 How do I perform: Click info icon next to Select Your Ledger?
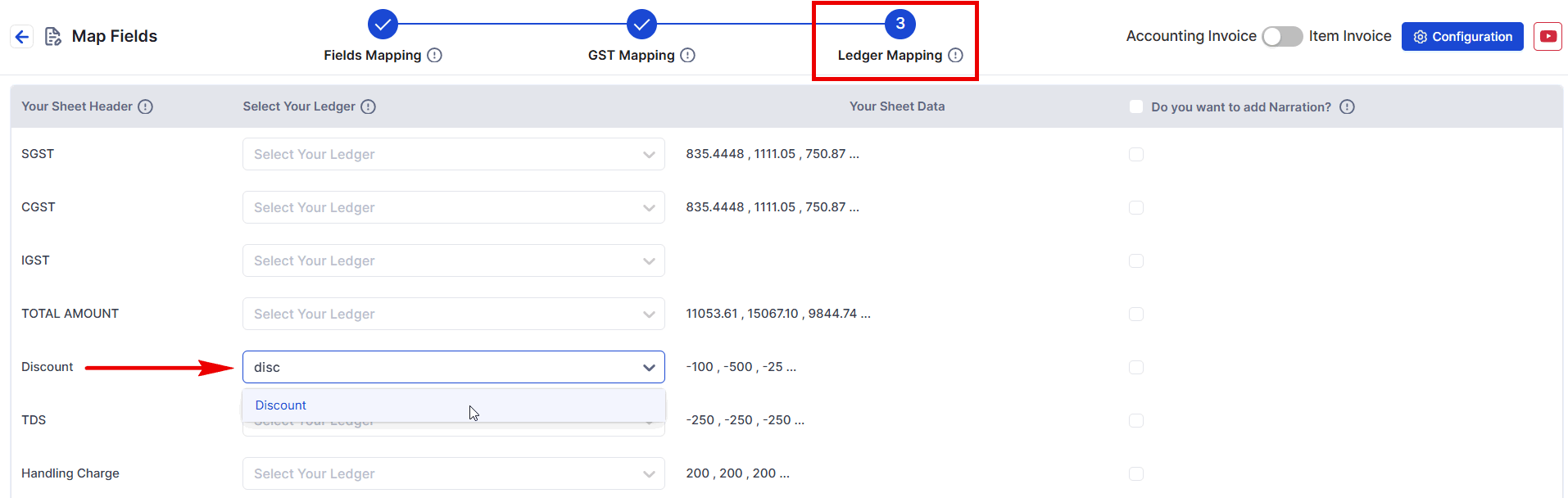(x=369, y=106)
